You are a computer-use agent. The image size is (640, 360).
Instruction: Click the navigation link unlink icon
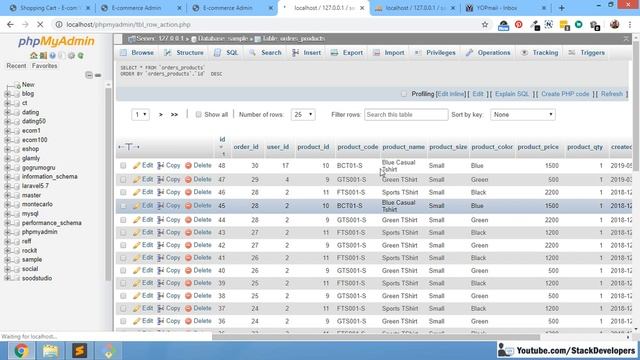pos(98,75)
